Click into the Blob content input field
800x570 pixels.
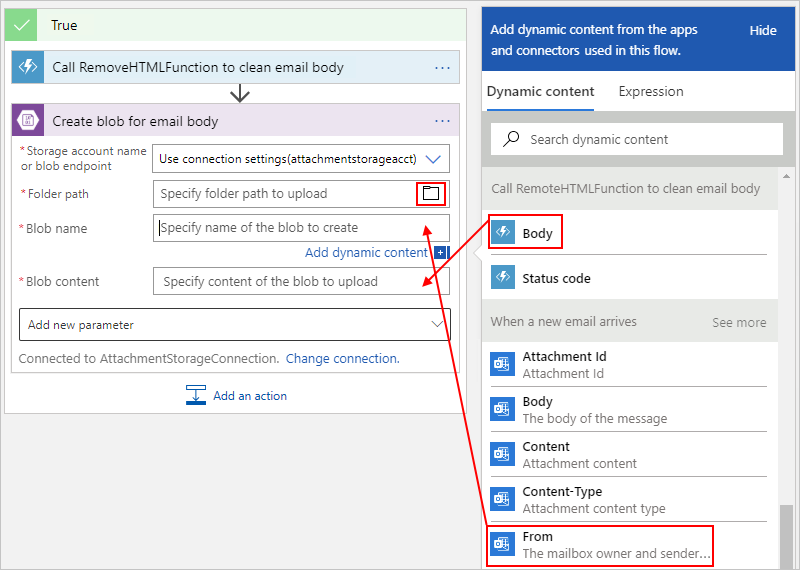[301, 281]
